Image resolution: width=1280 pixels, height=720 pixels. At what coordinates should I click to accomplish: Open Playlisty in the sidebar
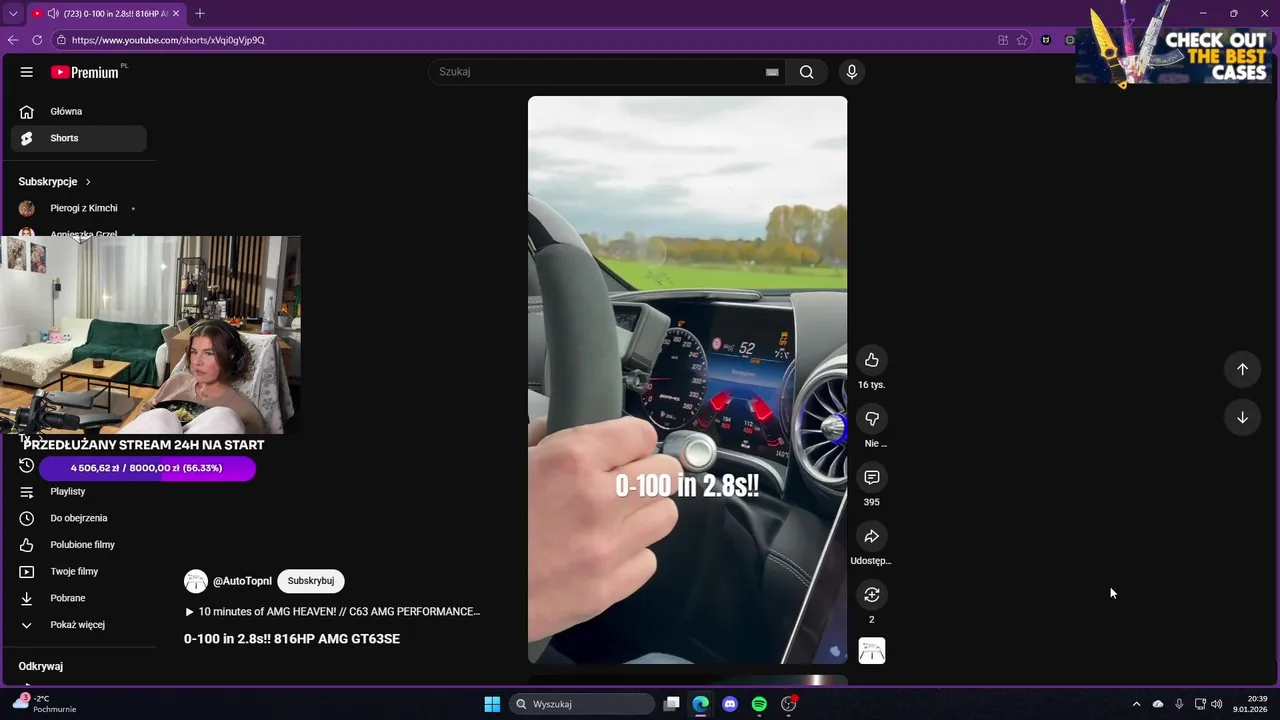[78, 491]
